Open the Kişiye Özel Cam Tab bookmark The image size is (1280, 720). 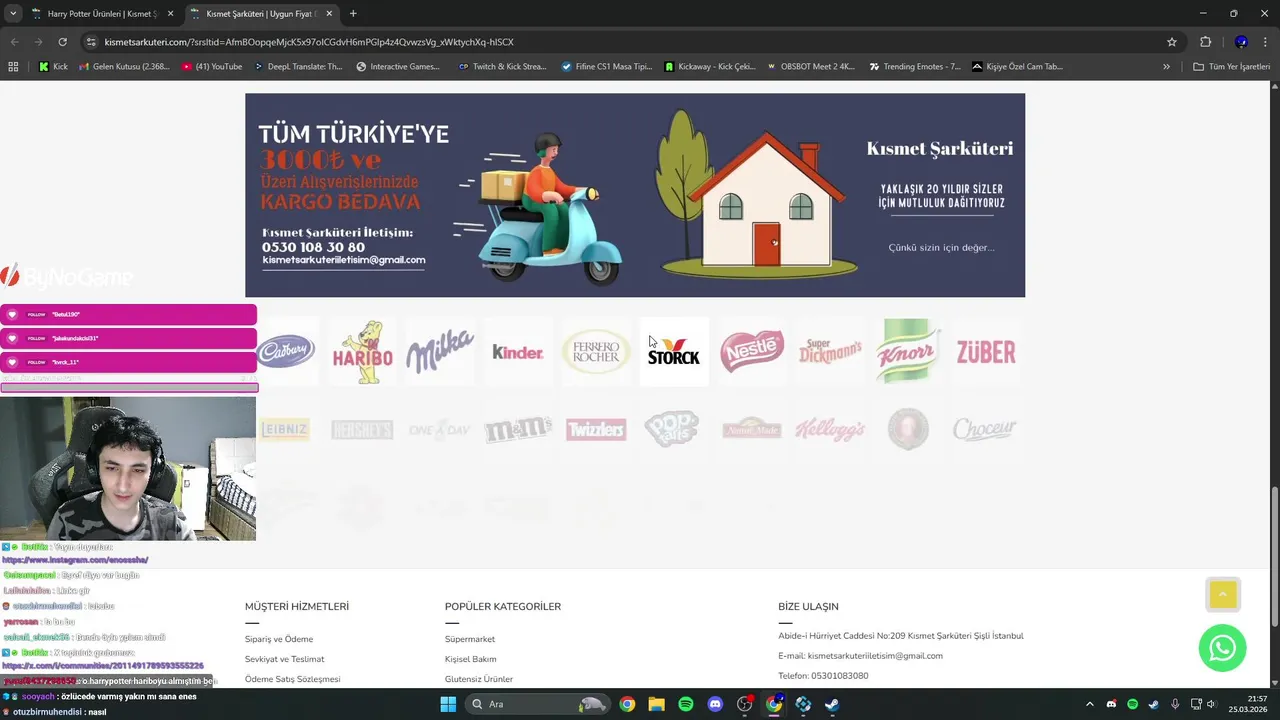coord(1017,67)
